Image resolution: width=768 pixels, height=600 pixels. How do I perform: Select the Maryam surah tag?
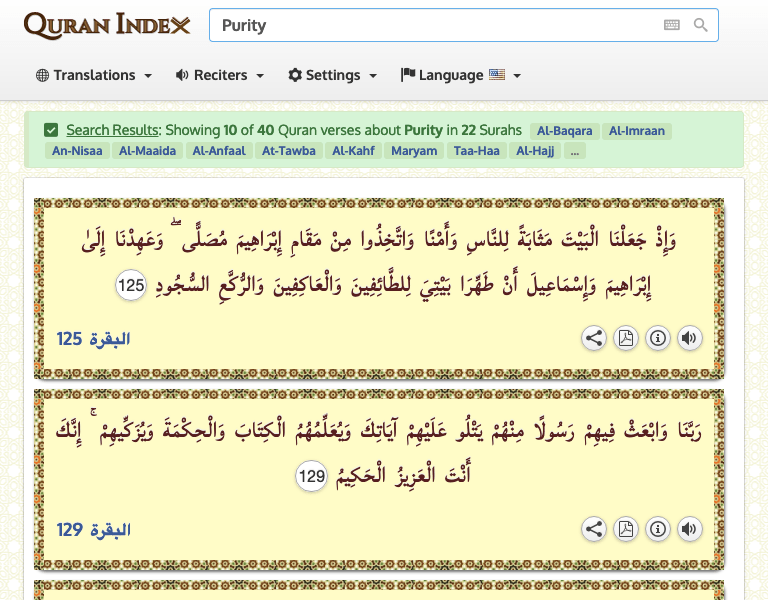[x=414, y=151]
